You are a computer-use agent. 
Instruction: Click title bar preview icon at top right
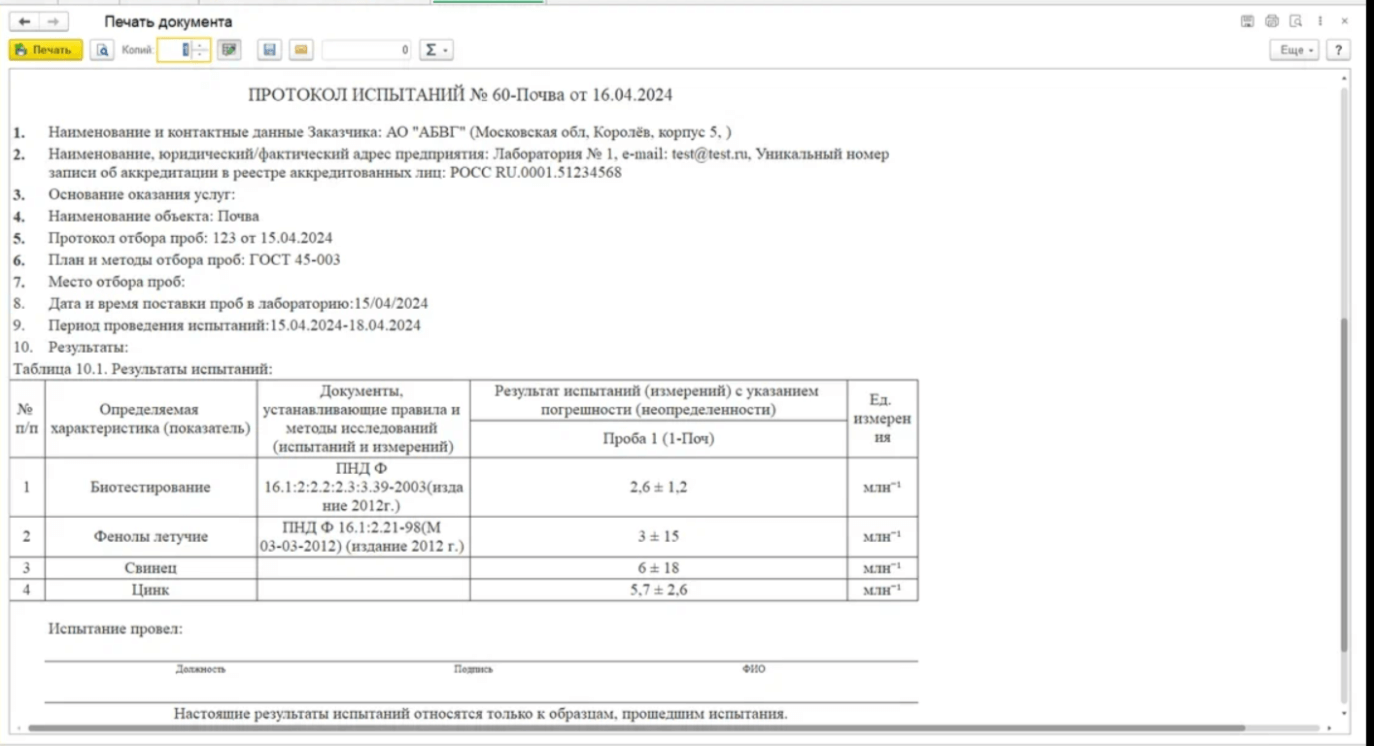click(1296, 21)
